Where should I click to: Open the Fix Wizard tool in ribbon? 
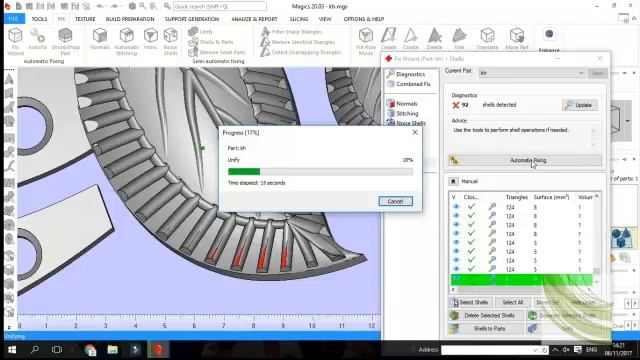[16, 41]
